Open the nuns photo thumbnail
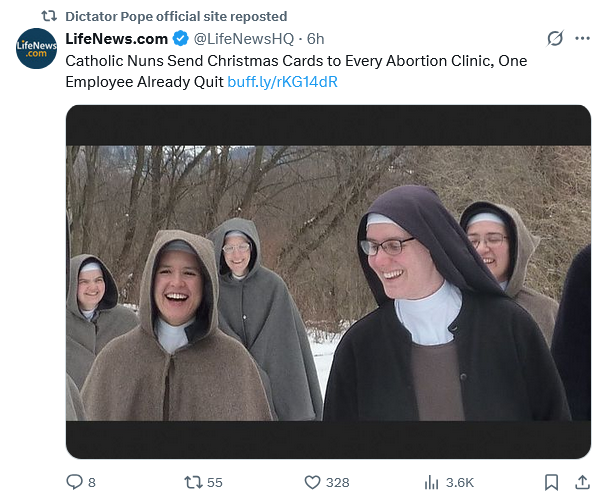The image size is (609, 504). coord(328,282)
